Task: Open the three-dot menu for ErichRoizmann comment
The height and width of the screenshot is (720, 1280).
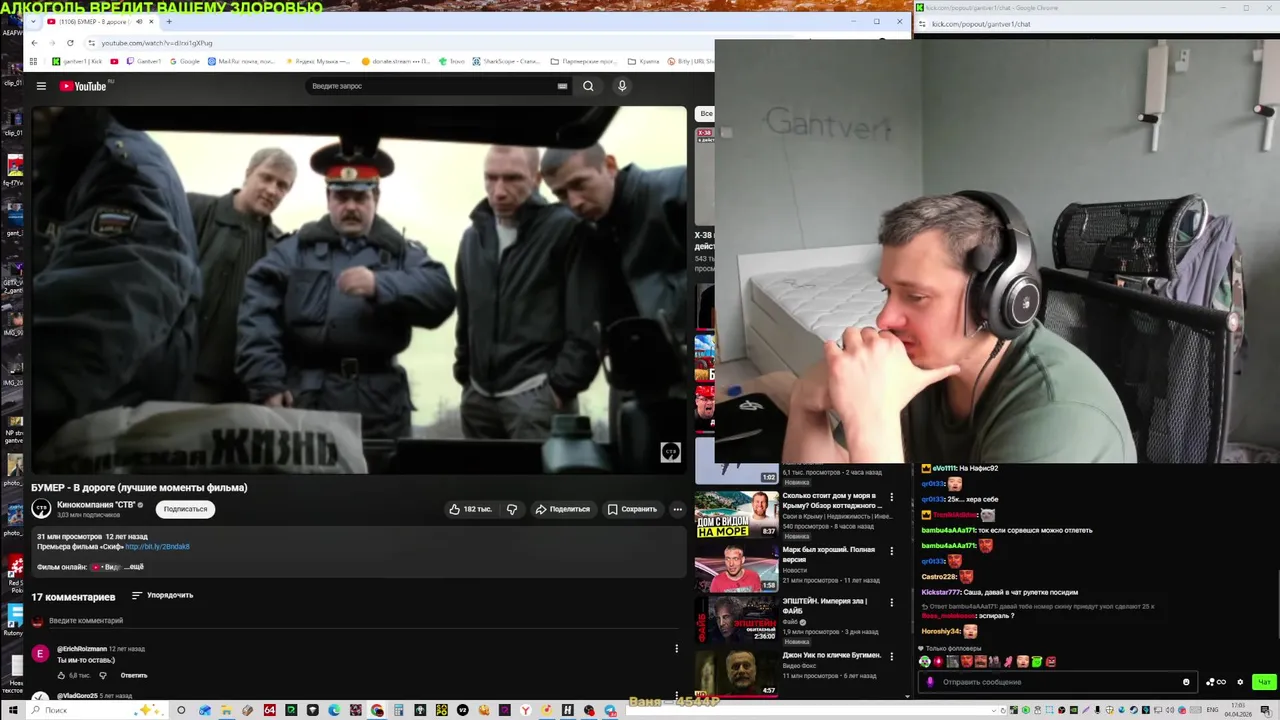Action: 676,648
